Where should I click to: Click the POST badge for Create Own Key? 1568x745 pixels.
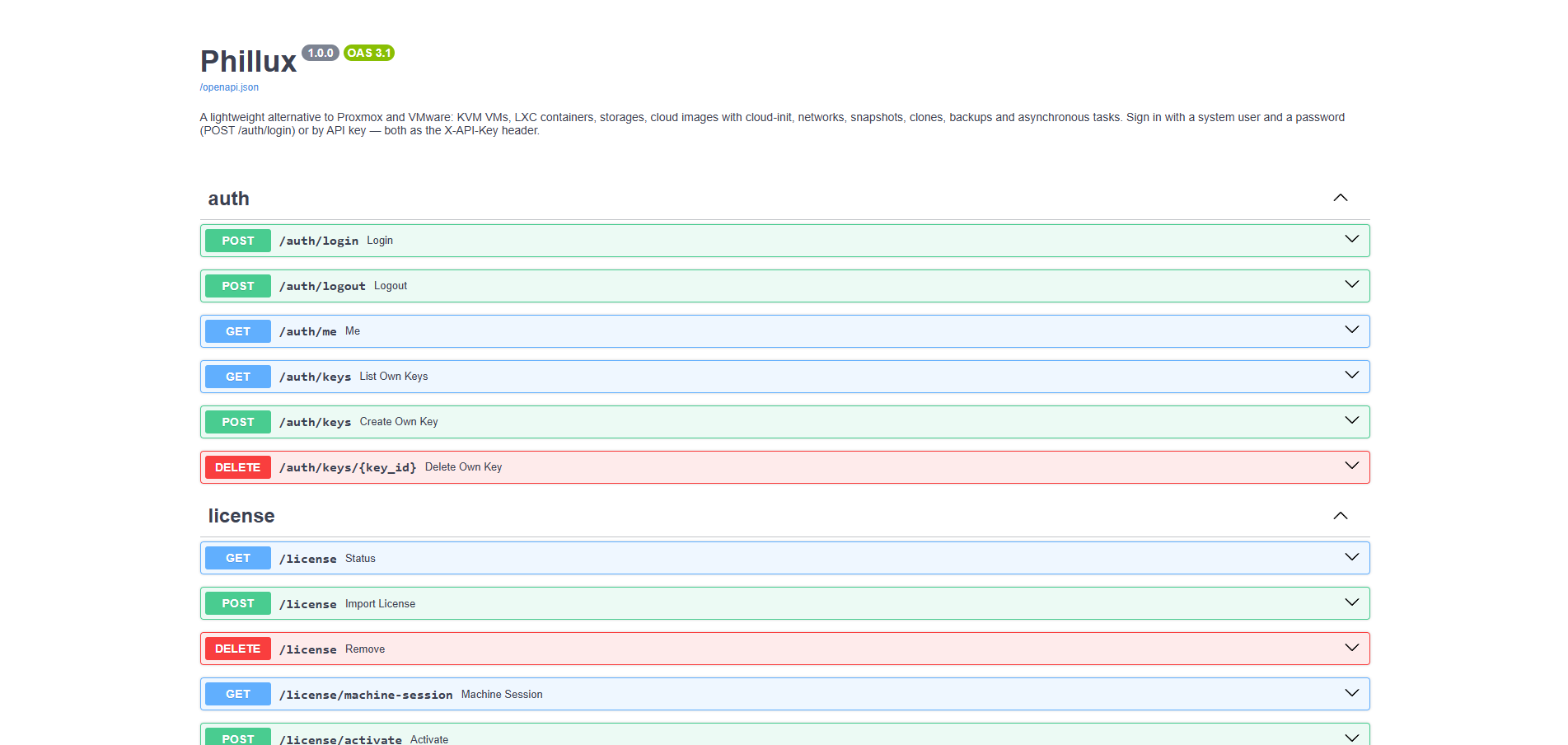[238, 422]
